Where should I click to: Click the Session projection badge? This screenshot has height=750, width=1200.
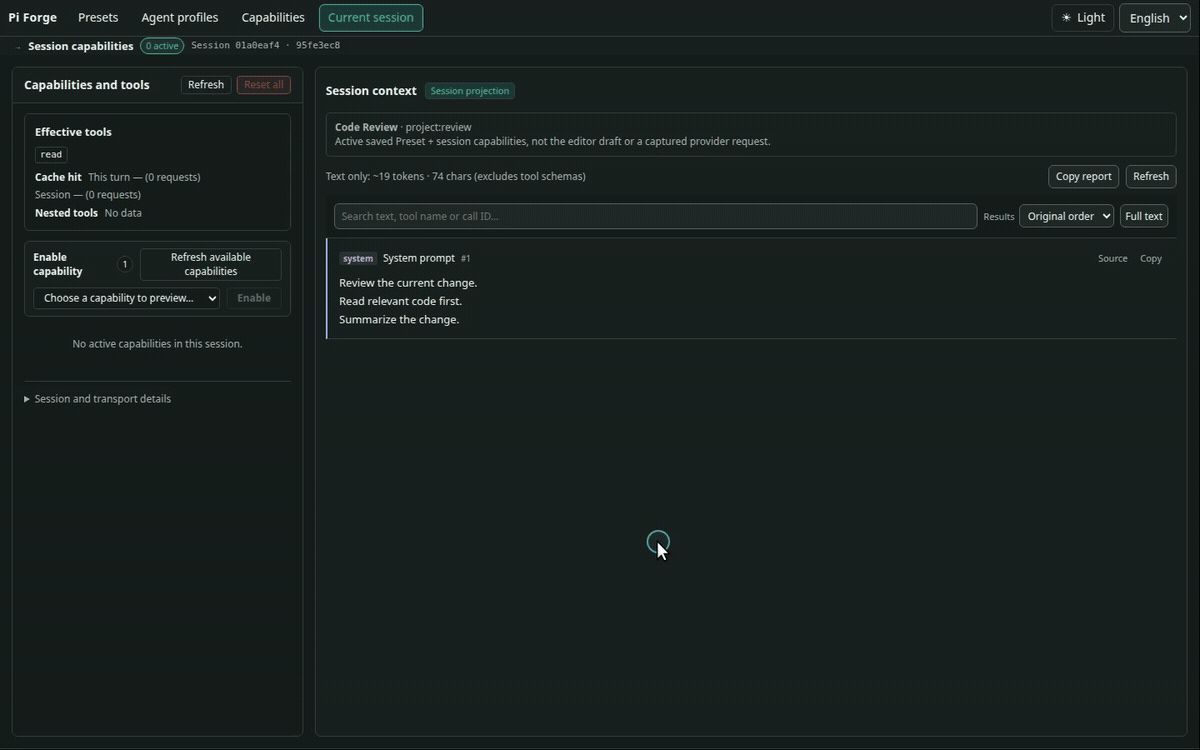(x=470, y=91)
